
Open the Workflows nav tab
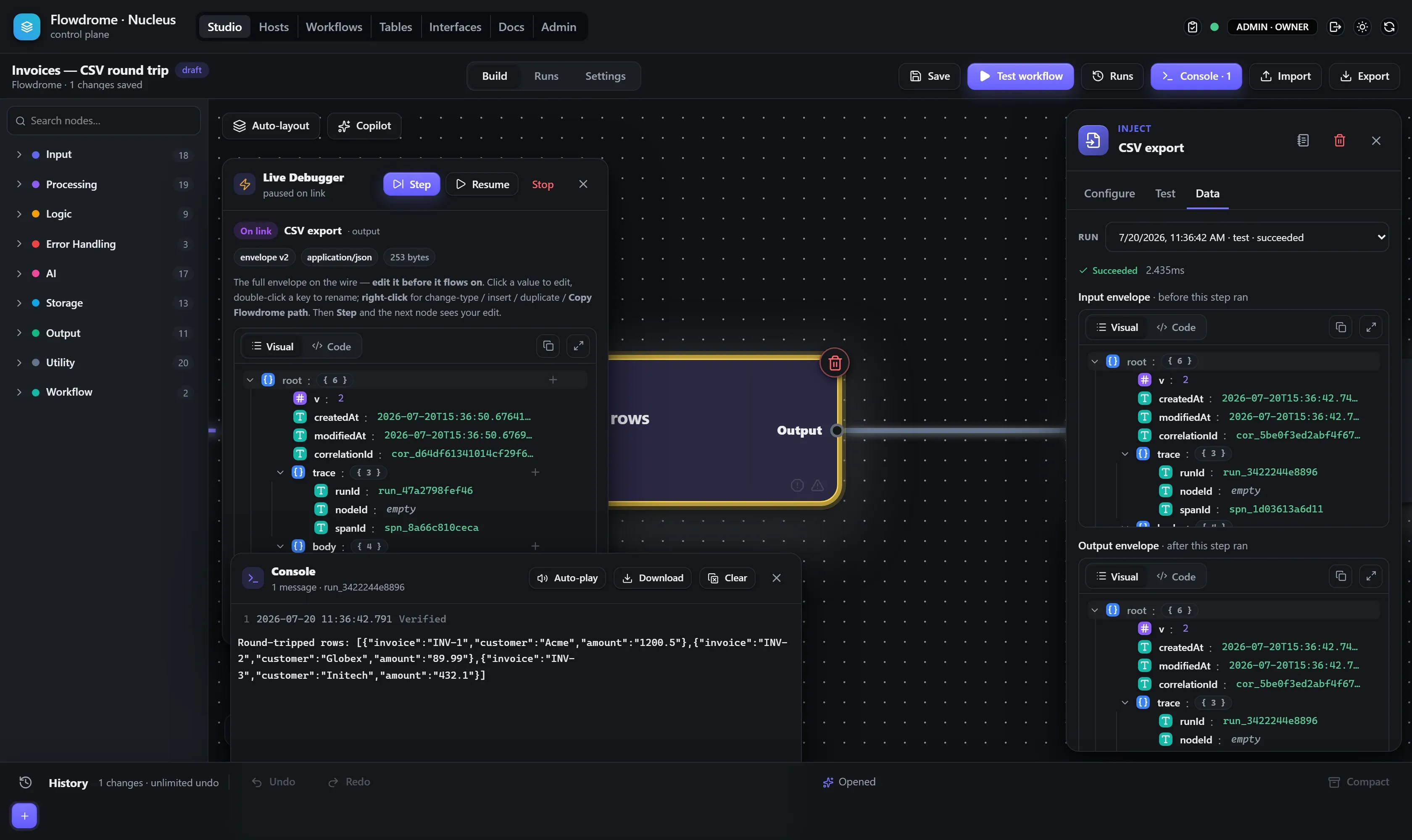click(334, 26)
